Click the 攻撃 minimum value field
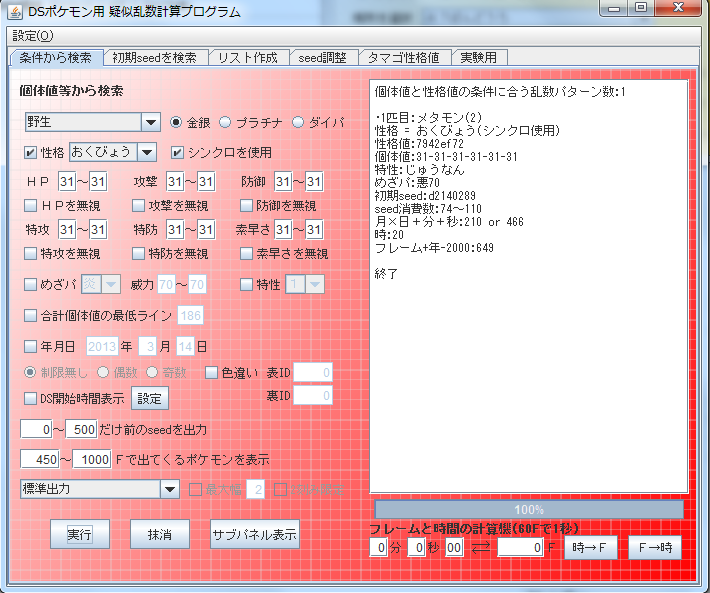The image size is (710, 593). tap(175, 182)
